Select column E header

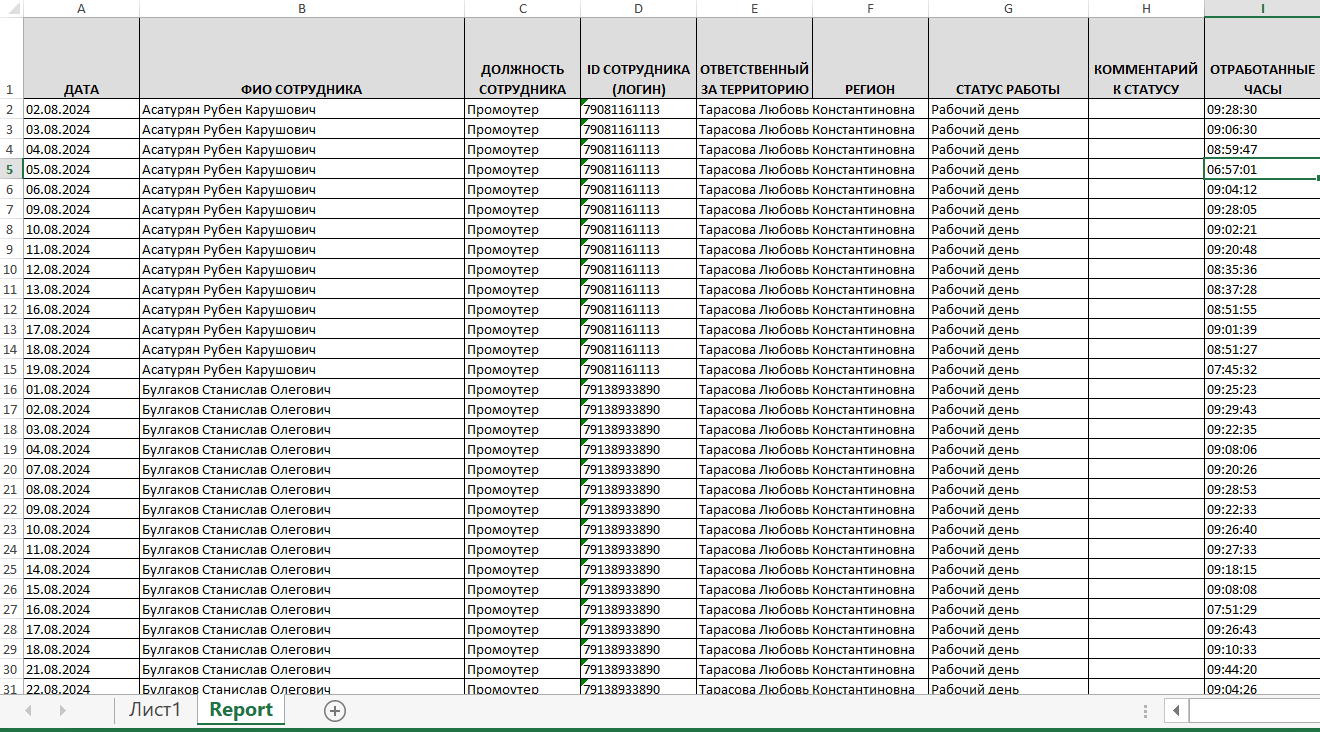click(x=754, y=8)
